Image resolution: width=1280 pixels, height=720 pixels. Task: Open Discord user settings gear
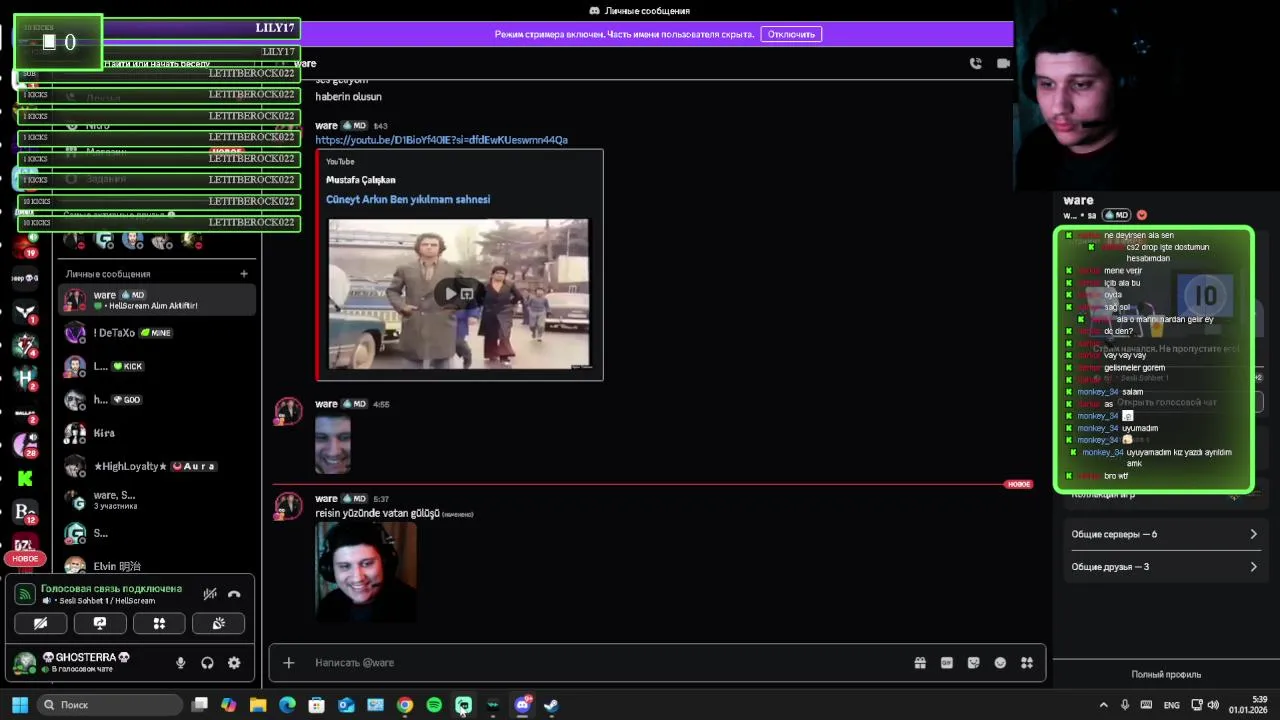(234, 662)
